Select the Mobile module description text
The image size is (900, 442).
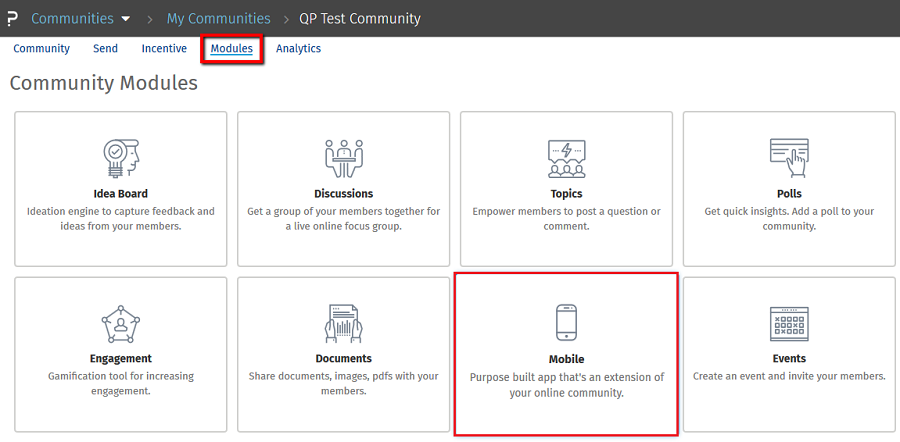(x=566, y=385)
